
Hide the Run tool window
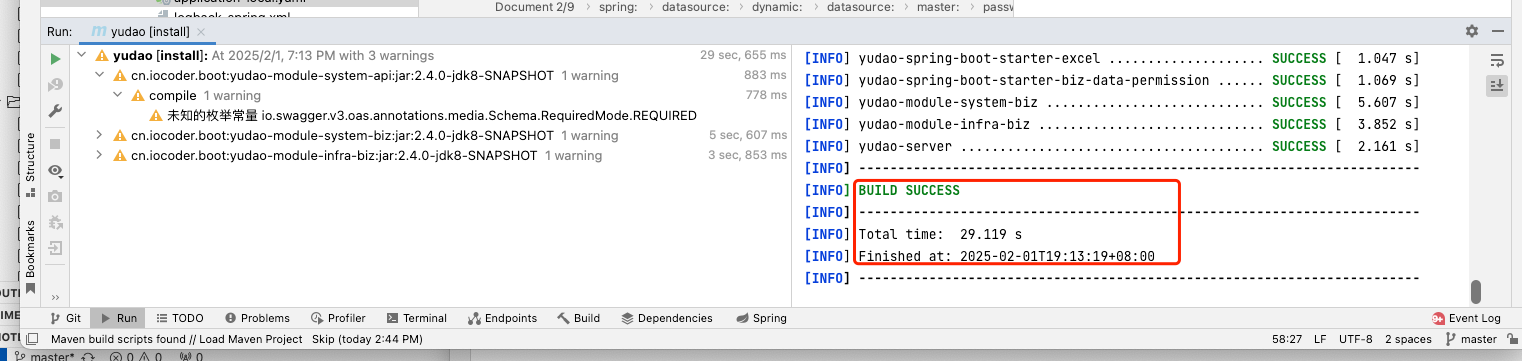click(x=1497, y=32)
